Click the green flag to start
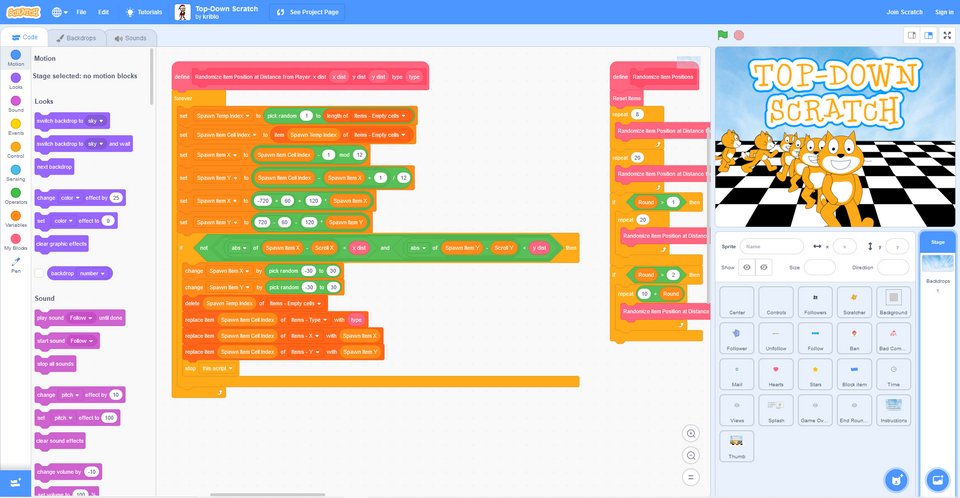The width and height of the screenshot is (960, 498). pyautogui.click(x=722, y=35)
